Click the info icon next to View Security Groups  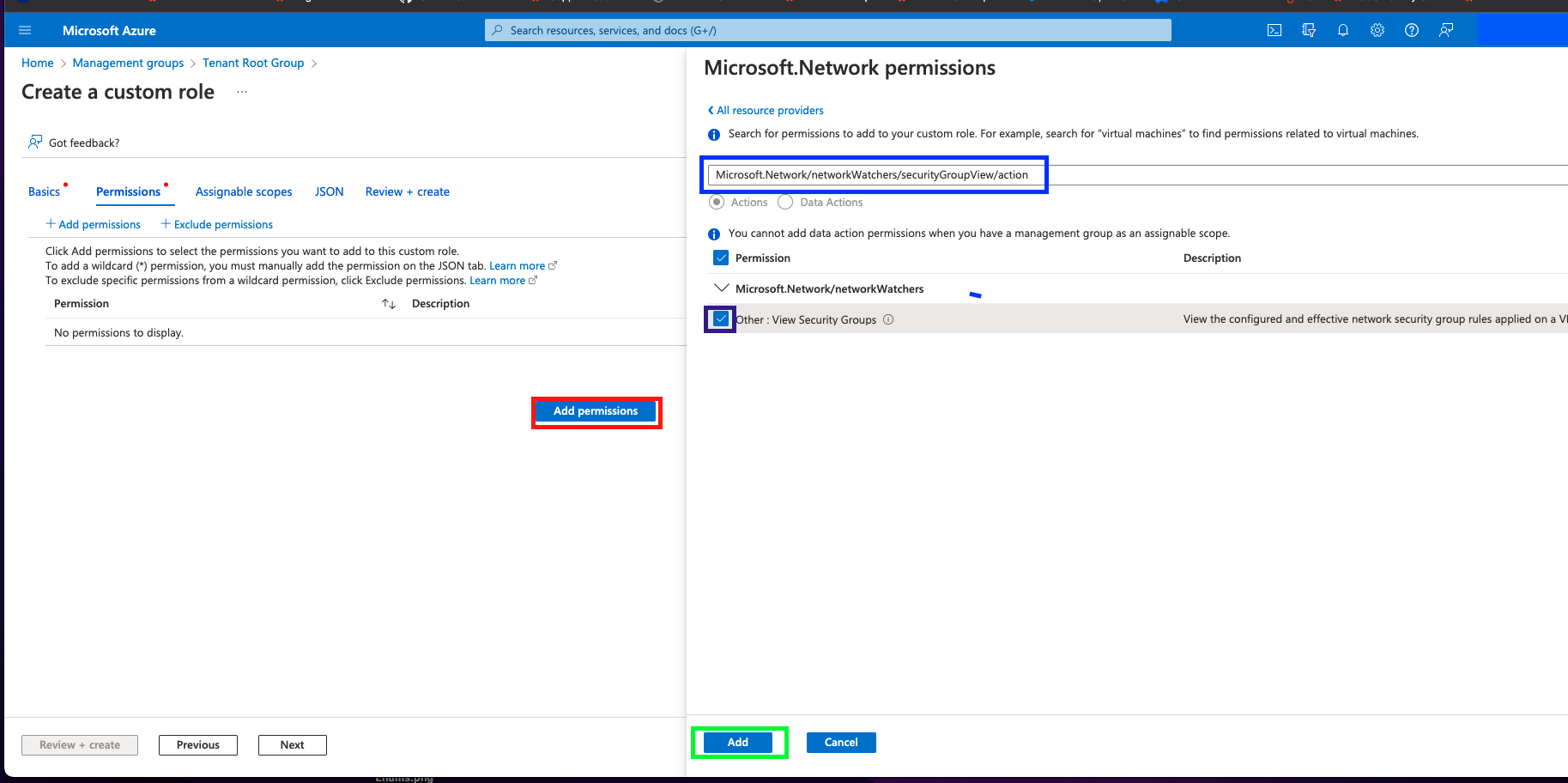pyautogui.click(x=888, y=319)
